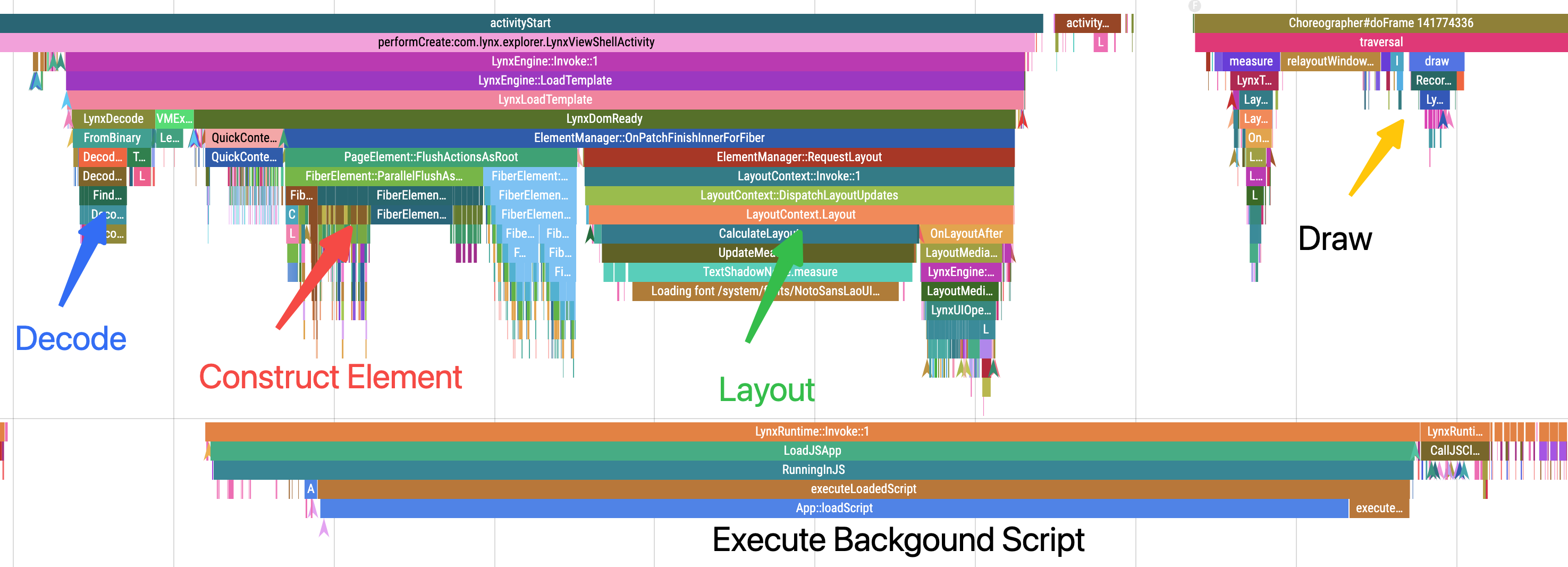The height and width of the screenshot is (567, 1568).
Task: Select PageElement::FlushActionsAsRoot slice
Action: tap(431, 157)
